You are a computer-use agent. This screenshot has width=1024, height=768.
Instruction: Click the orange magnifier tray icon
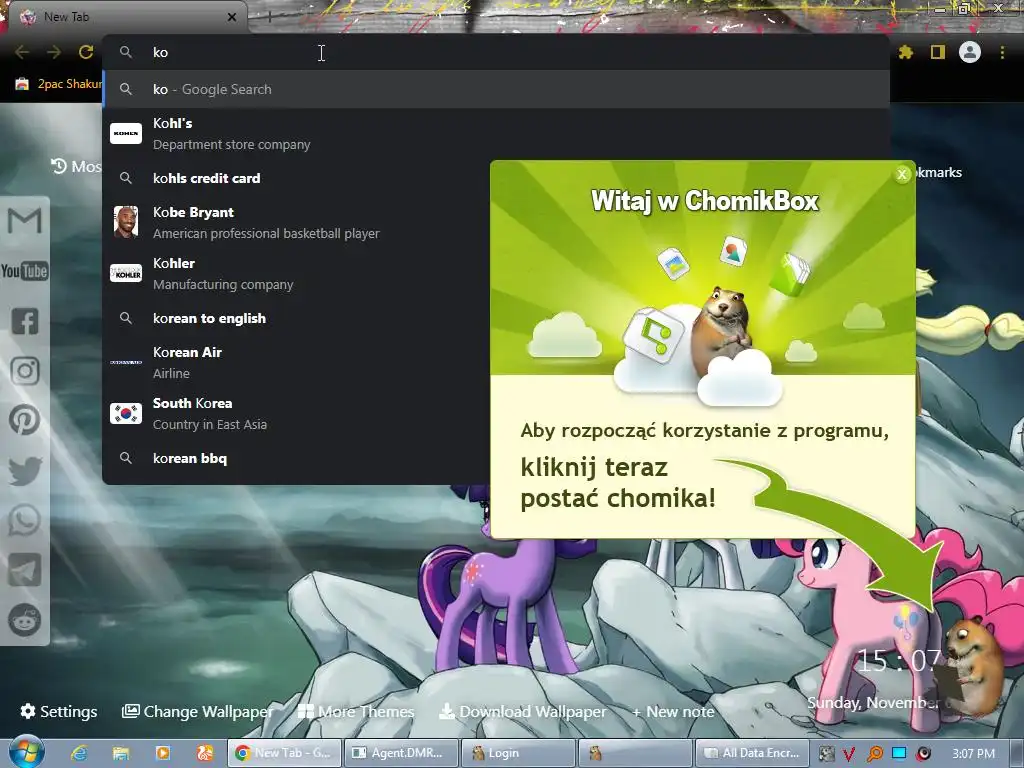coord(874,754)
